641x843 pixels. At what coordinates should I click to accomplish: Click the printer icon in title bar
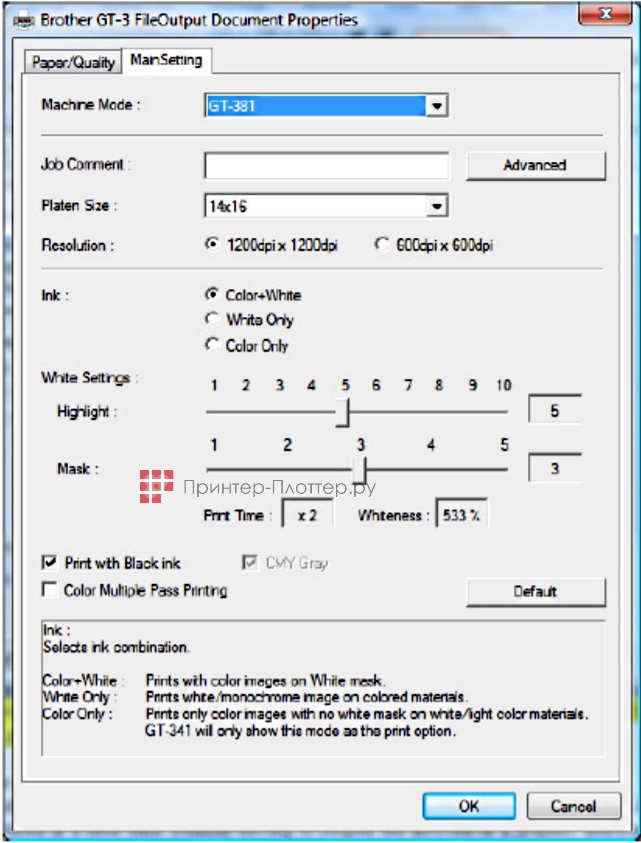[12, 21]
